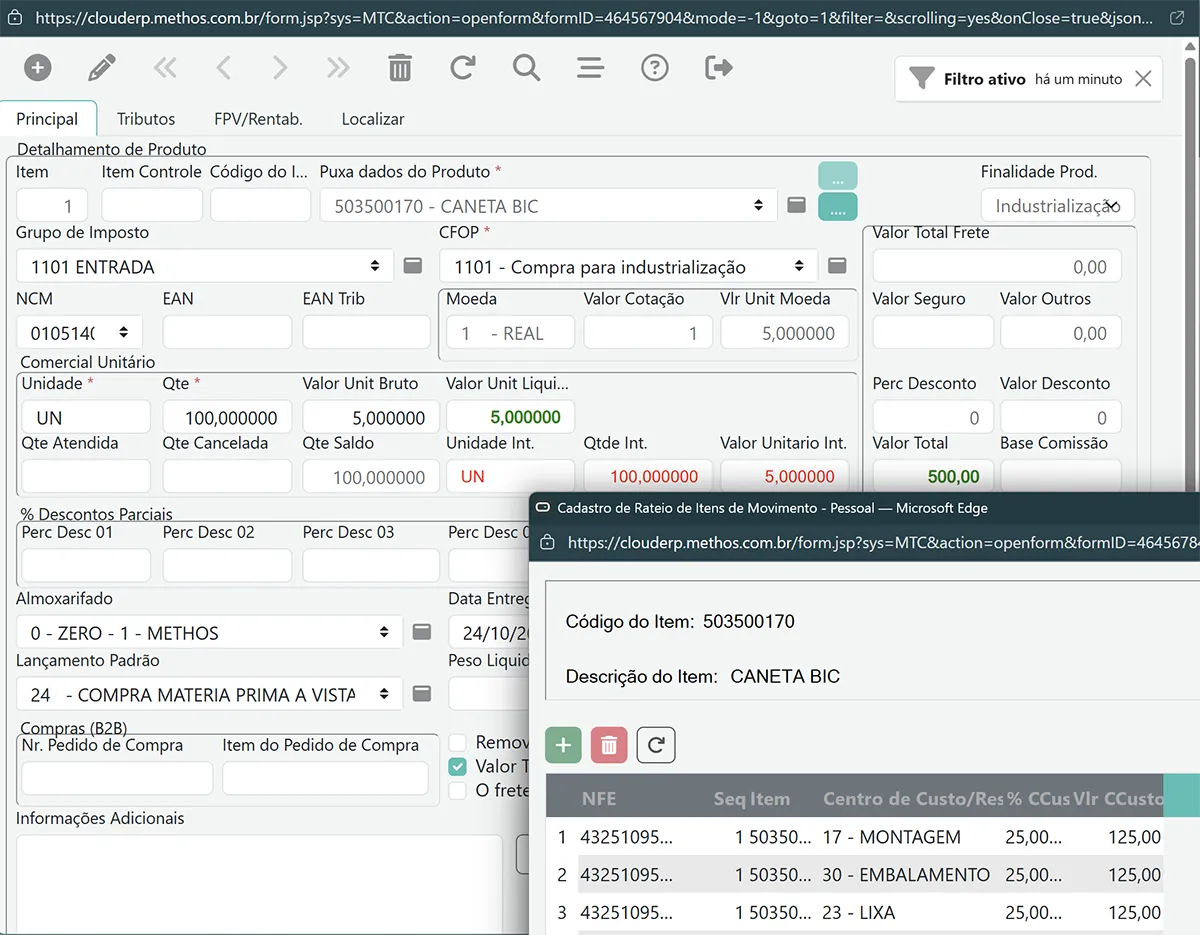This screenshot has width=1200, height=935.
Task: Click the EAN Trib input field
Action: [x=366, y=332]
